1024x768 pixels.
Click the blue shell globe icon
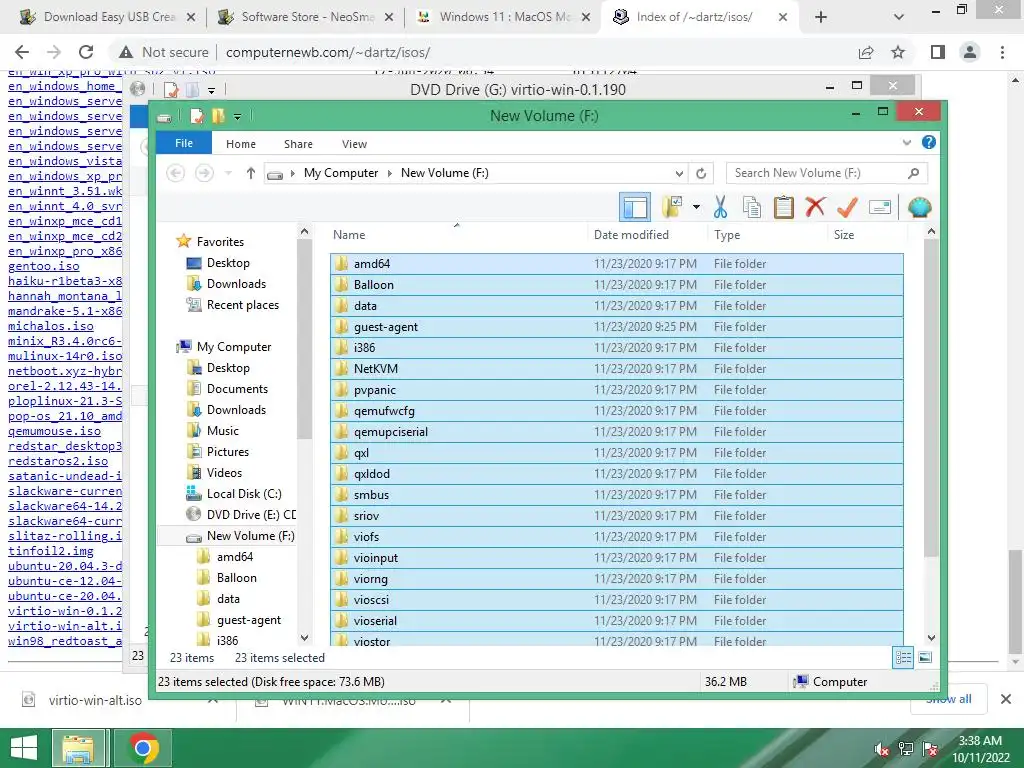point(920,208)
